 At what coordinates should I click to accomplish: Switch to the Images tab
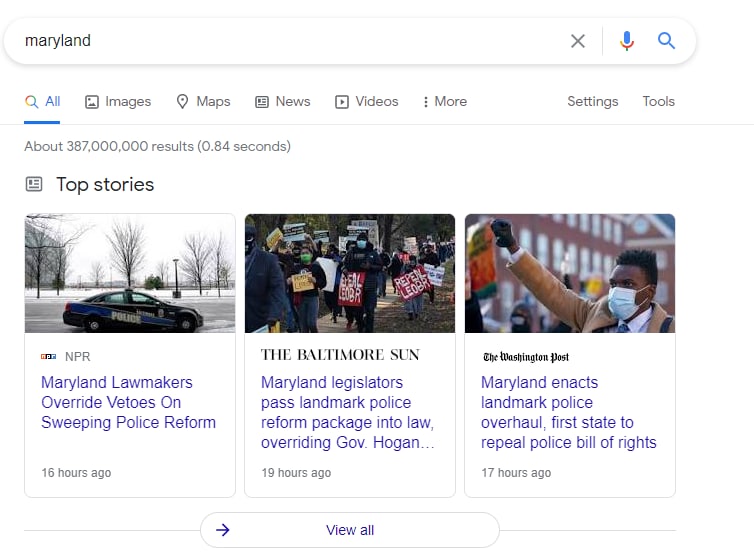(118, 101)
